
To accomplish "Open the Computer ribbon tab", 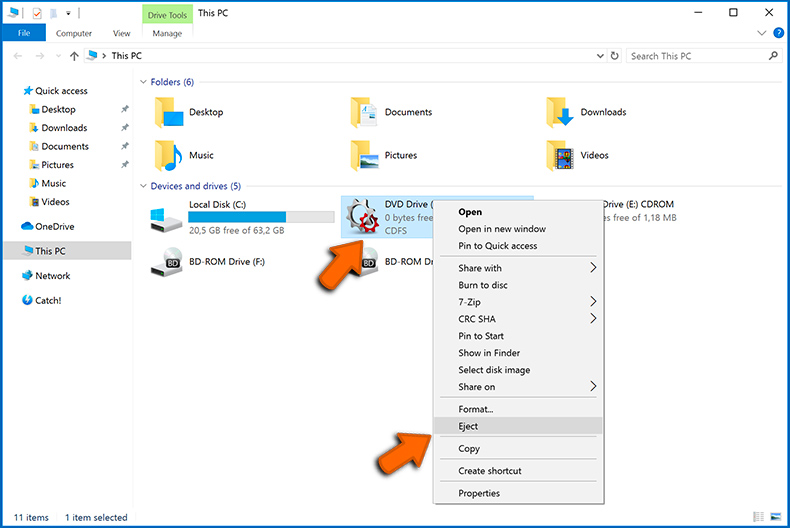I will pos(74,33).
